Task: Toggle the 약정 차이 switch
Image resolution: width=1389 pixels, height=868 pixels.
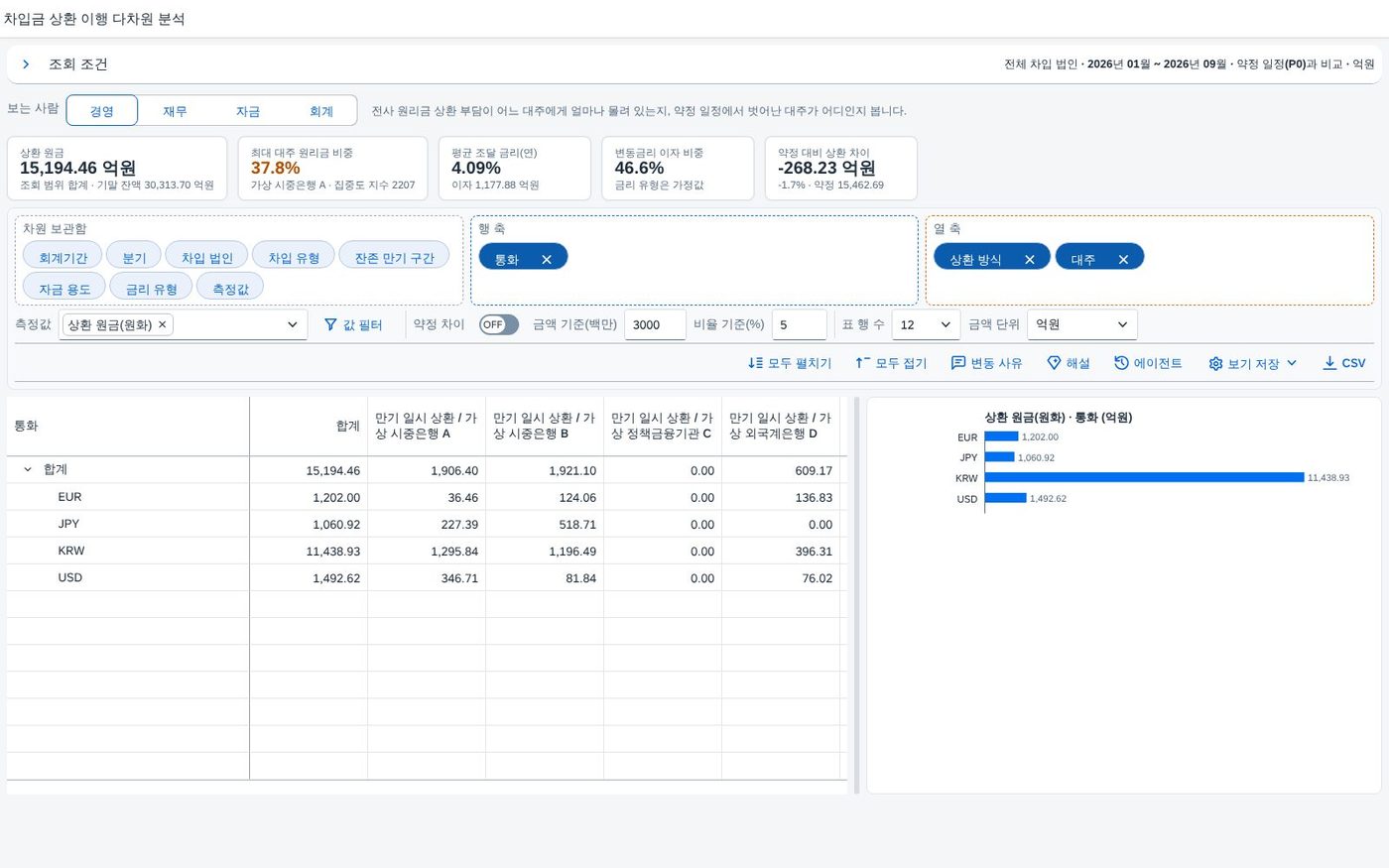Action: coord(499,324)
